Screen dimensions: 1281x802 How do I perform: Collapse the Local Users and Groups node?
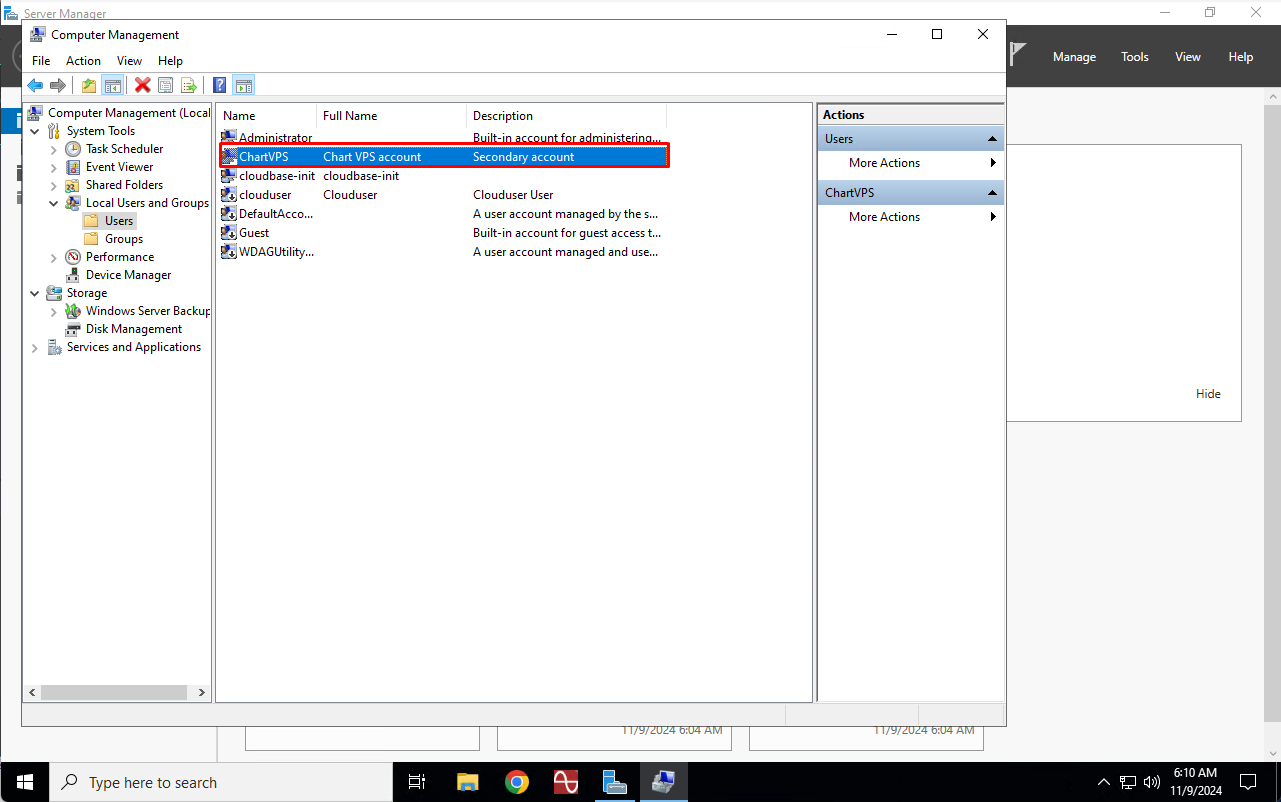[x=54, y=203]
